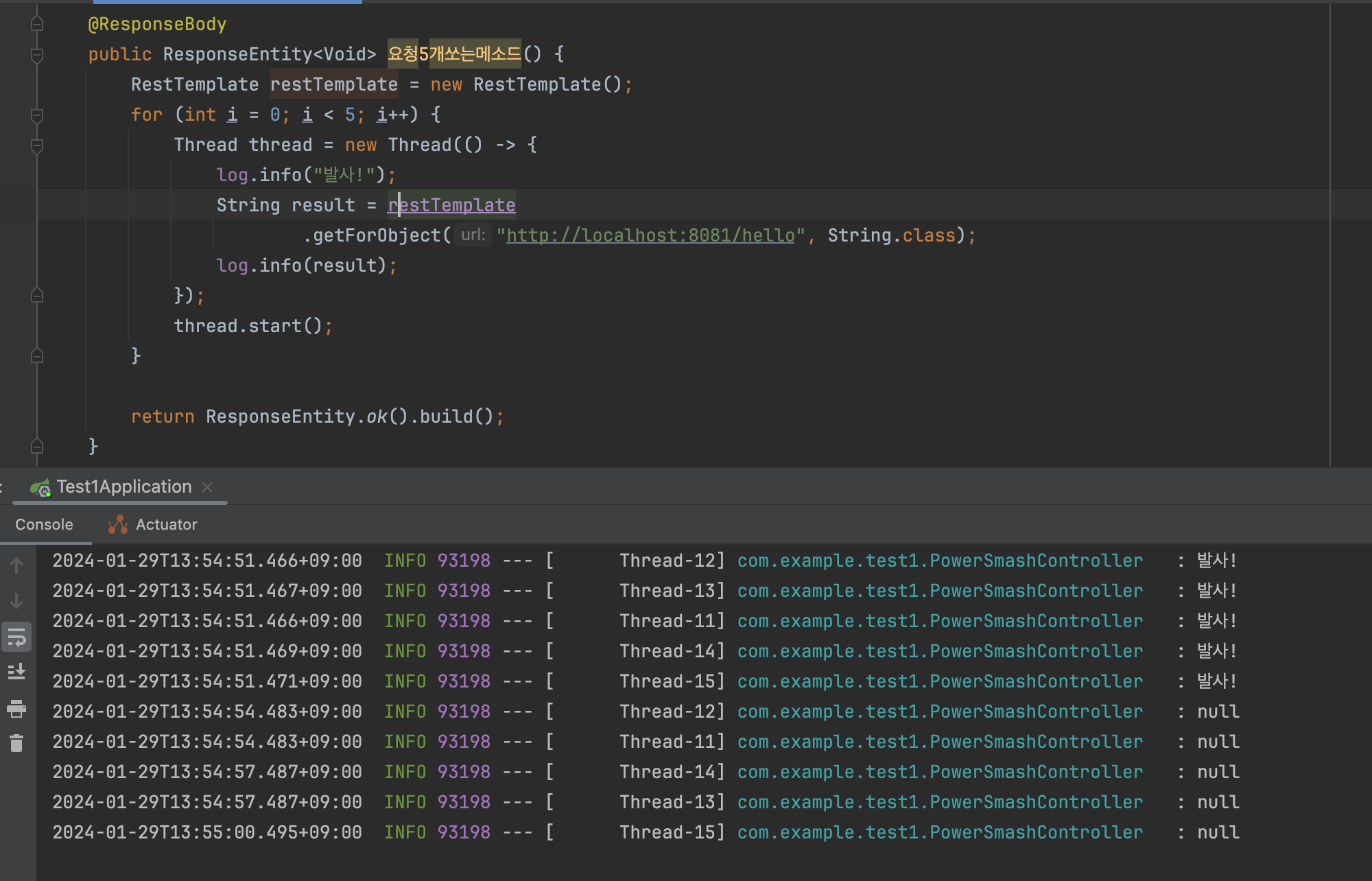
Task: Open the Actuator tab
Action: click(x=166, y=525)
